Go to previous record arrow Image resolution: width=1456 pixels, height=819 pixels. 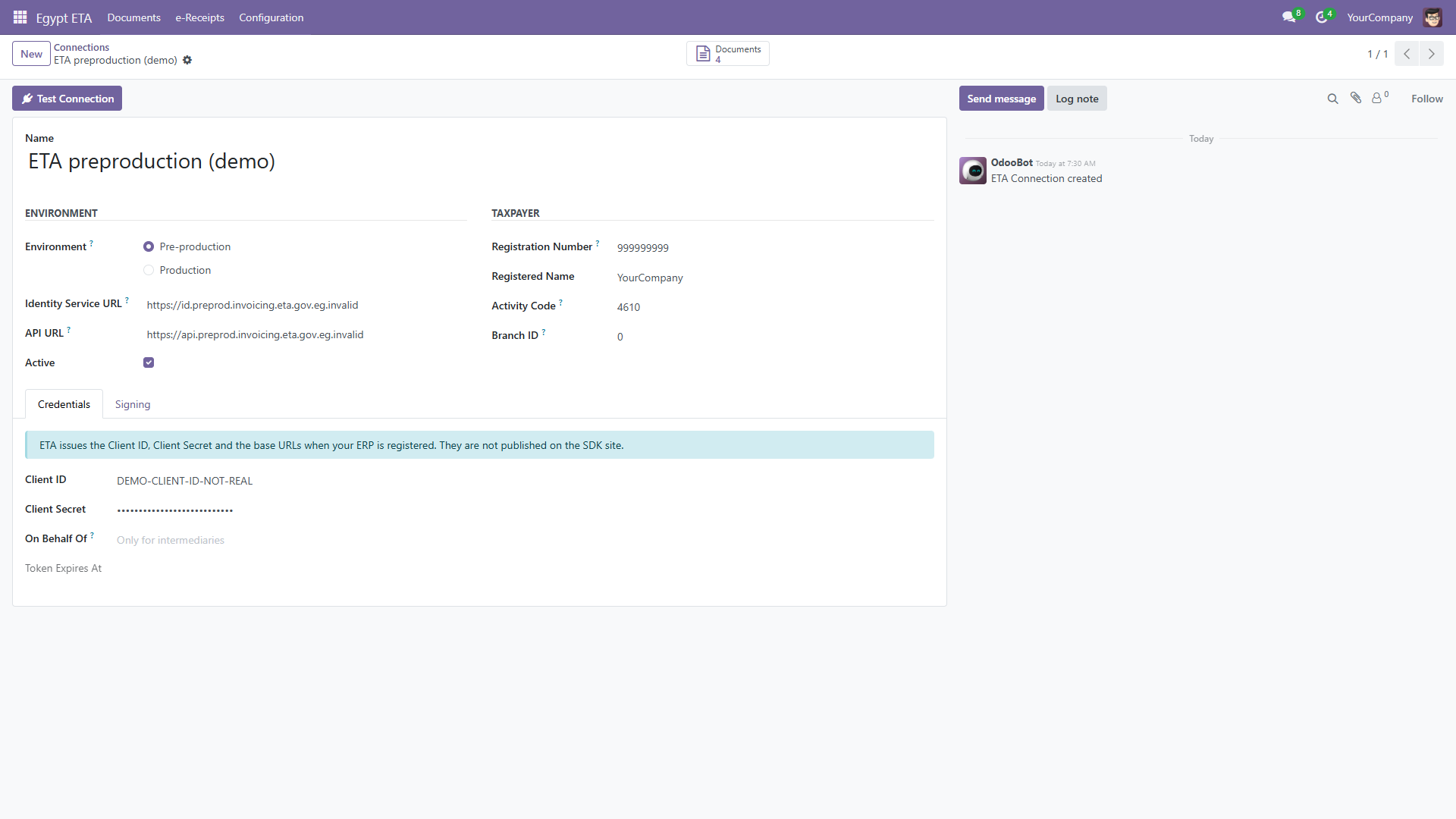[x=1407, y=54]
